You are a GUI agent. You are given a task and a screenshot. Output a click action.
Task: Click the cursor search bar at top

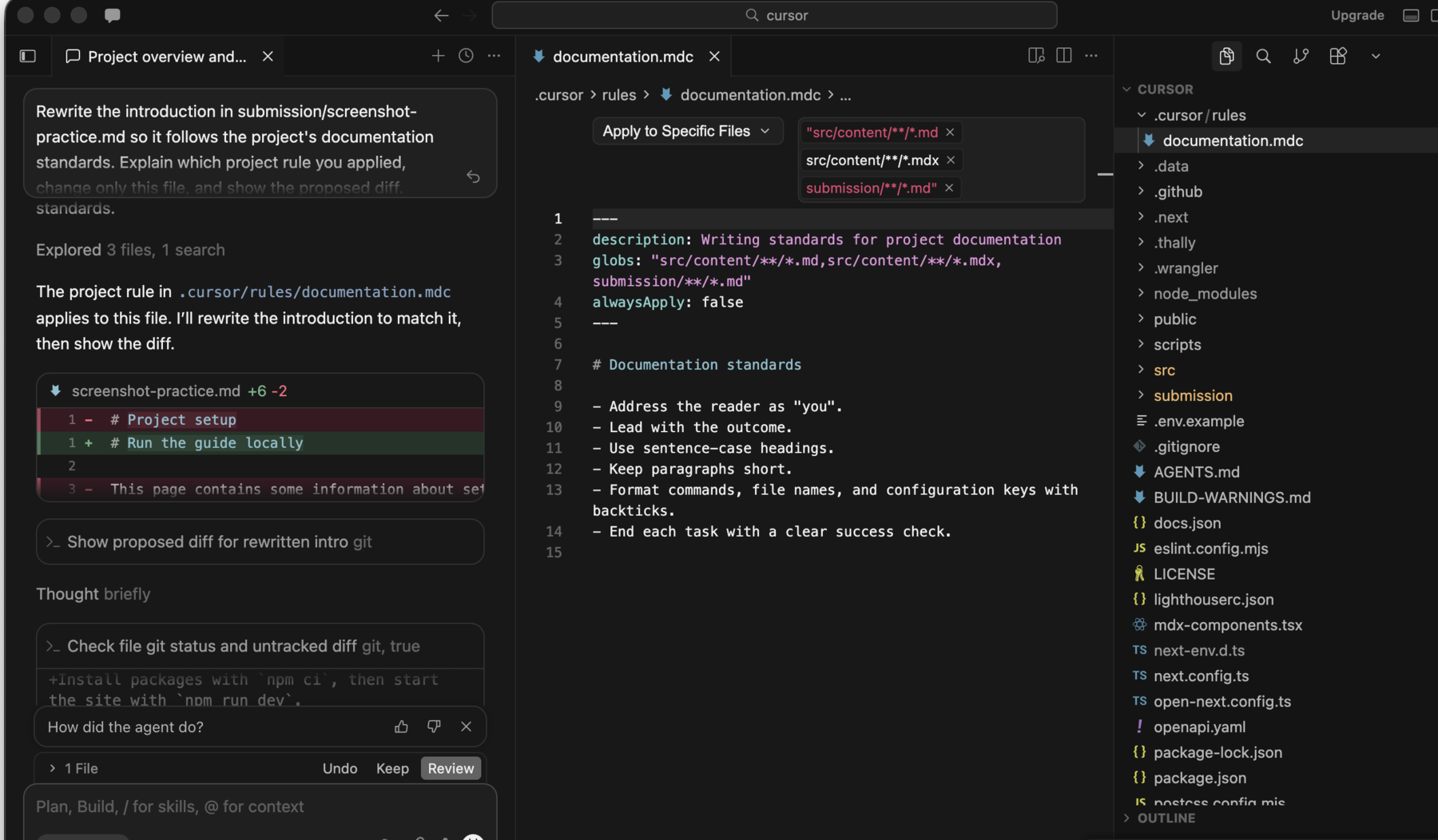click(x=774, y=15)
